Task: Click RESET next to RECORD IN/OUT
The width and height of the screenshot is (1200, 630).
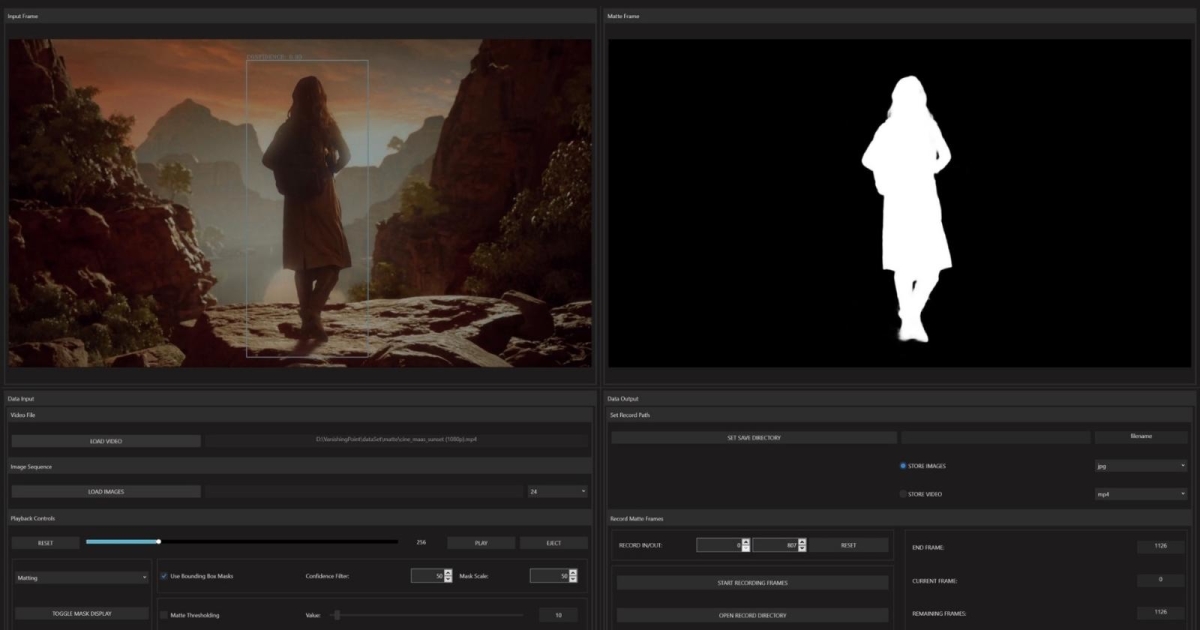Action: [x=849, y=545]
